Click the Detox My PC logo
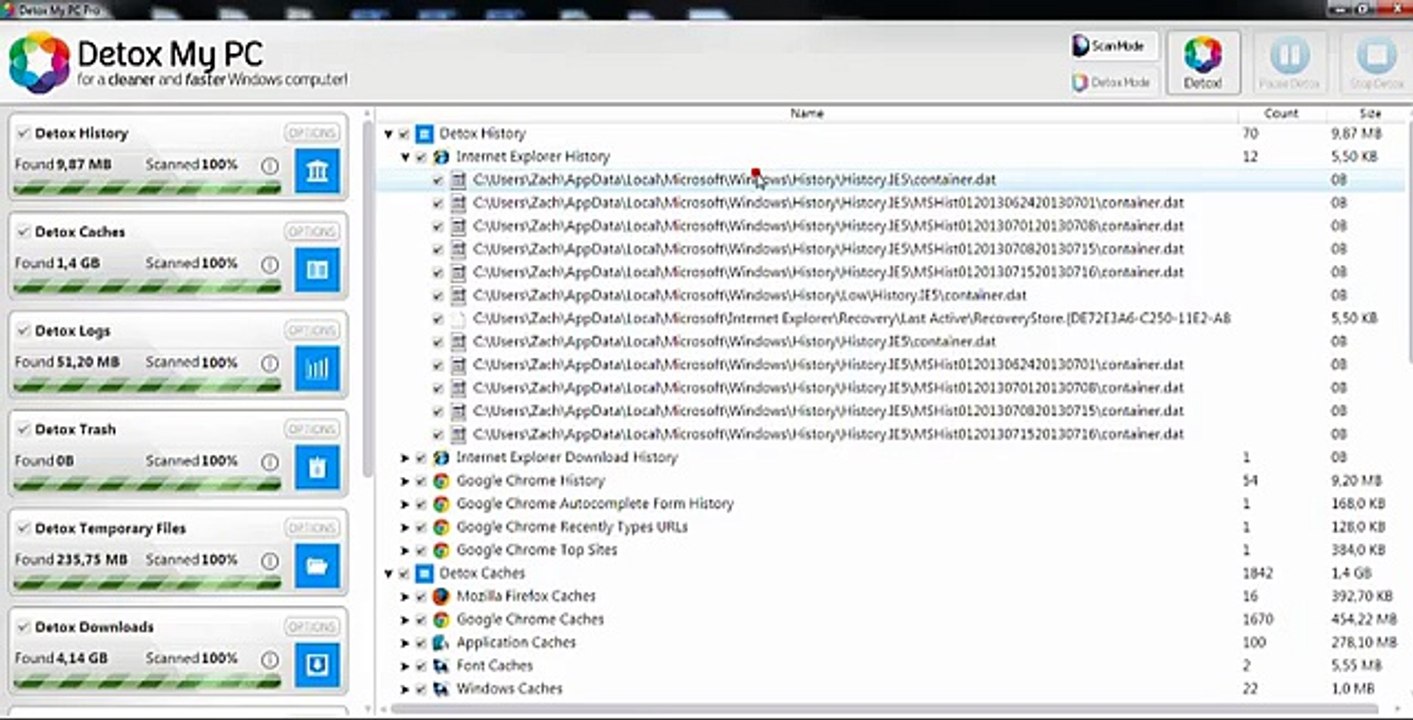The width and height of the screenshot is (1413, 720). point(40,62)
